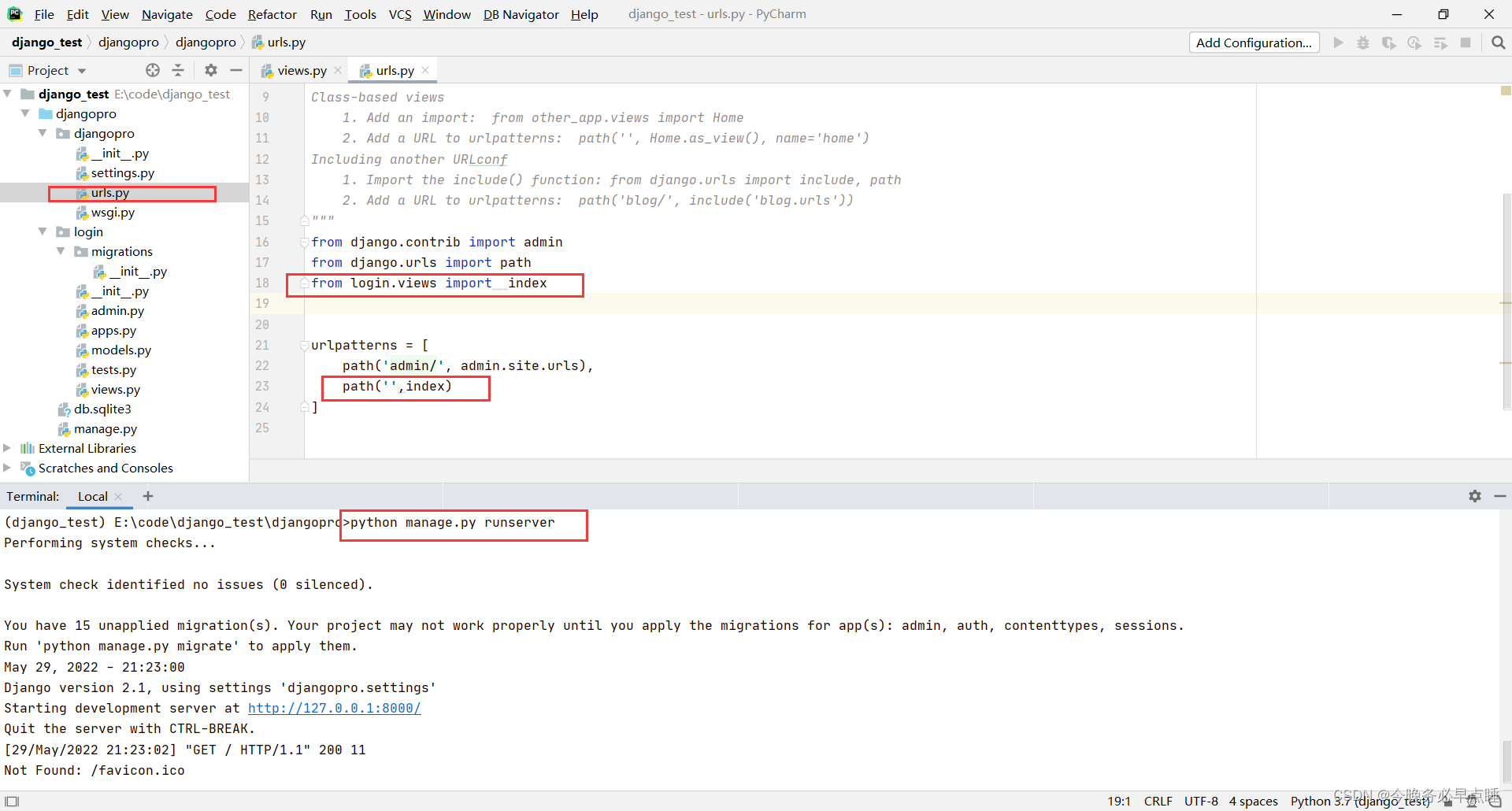The width and height of the screenshot is (1512, 811).
Task: Collapse inner djangopro package
Action: click(43, 133)
